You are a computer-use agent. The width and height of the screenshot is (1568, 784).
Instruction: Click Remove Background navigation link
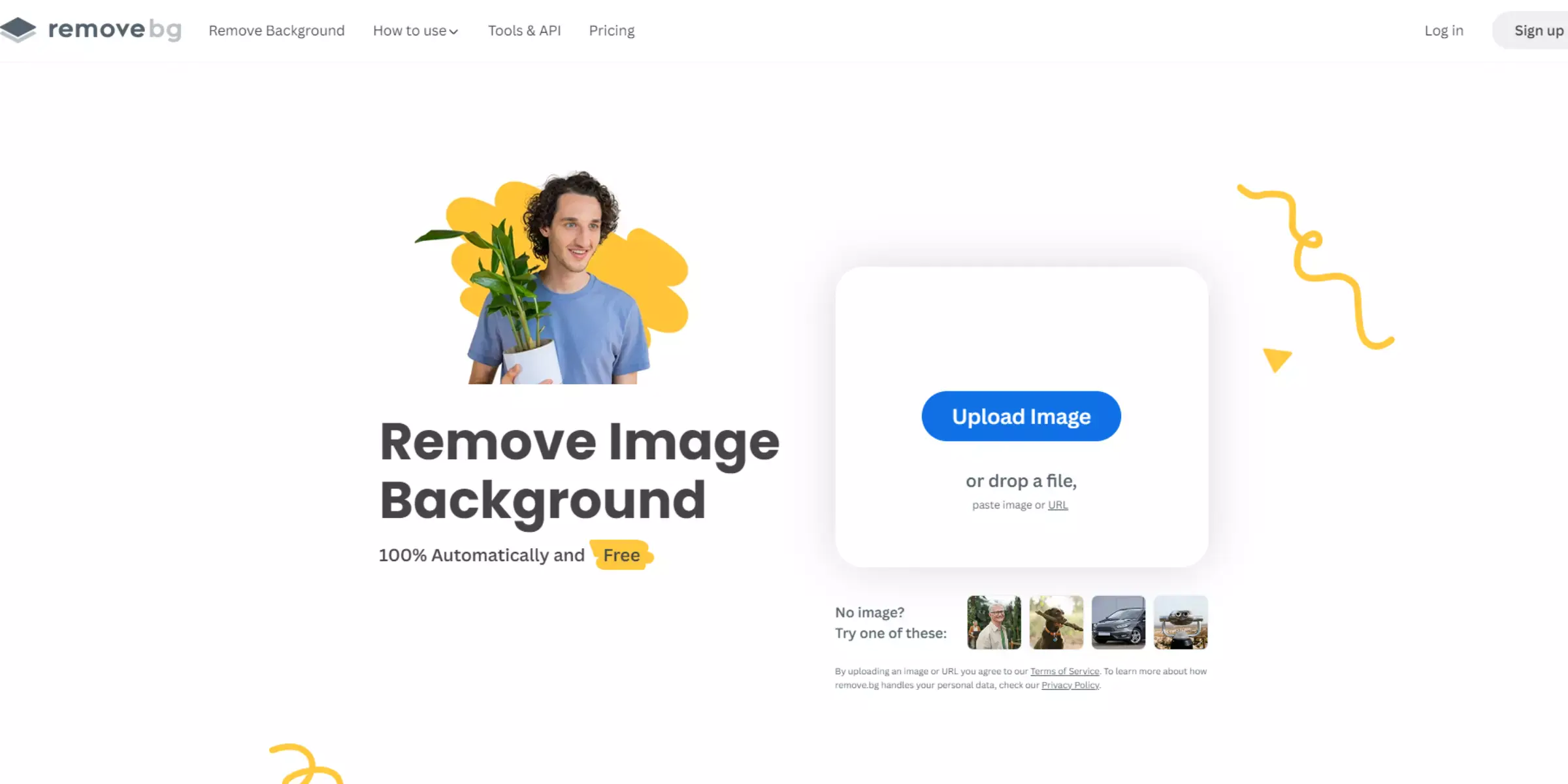(277, 30)
